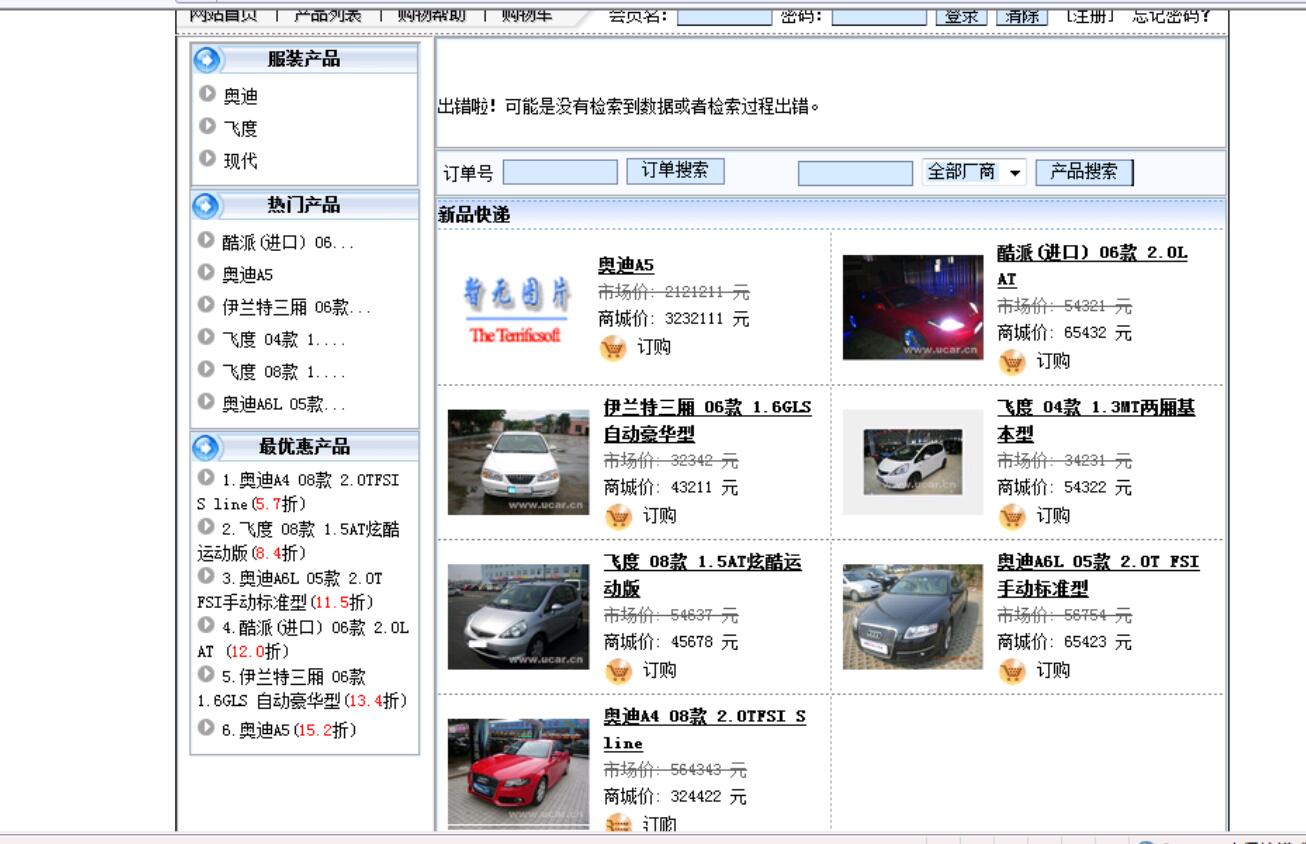Click the car photo for 飞度 04款 1.3MT
This screenshot has width=1306, height=844.
913,463
